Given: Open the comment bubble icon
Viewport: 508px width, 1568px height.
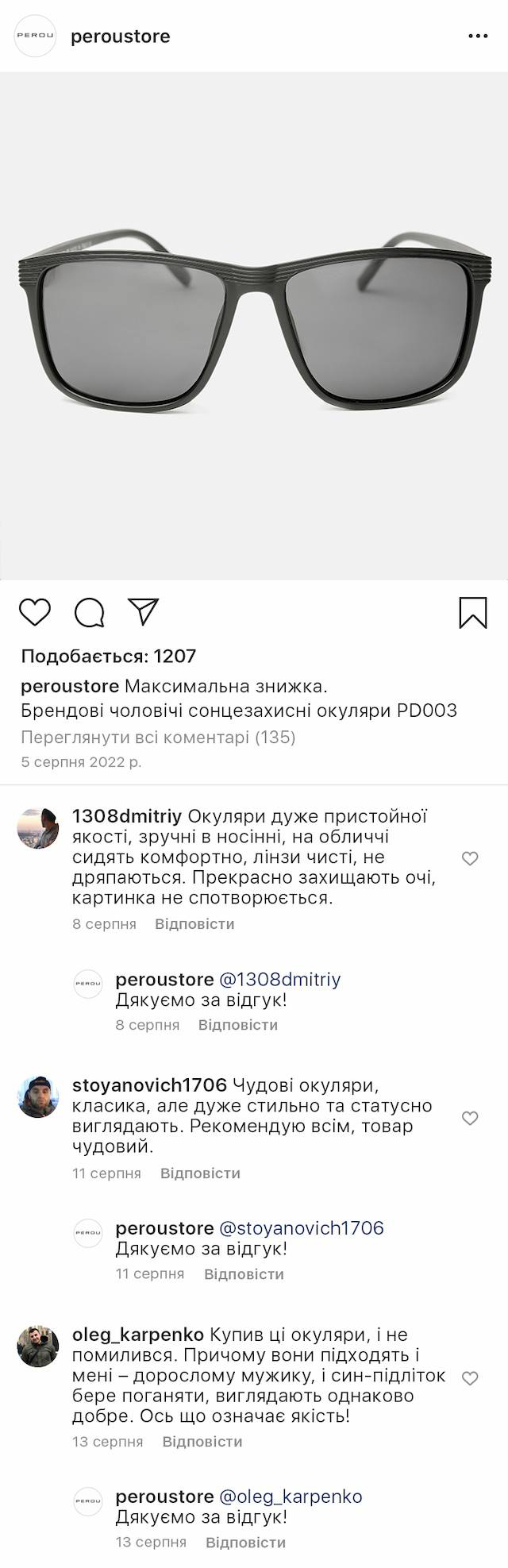Looking at the screenshot, I should (x=89, y=612).
